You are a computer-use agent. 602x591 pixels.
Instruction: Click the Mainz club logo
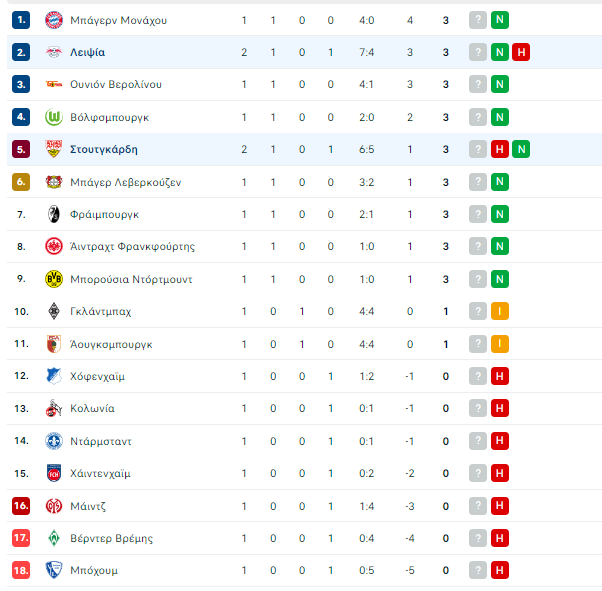(54, 506)
